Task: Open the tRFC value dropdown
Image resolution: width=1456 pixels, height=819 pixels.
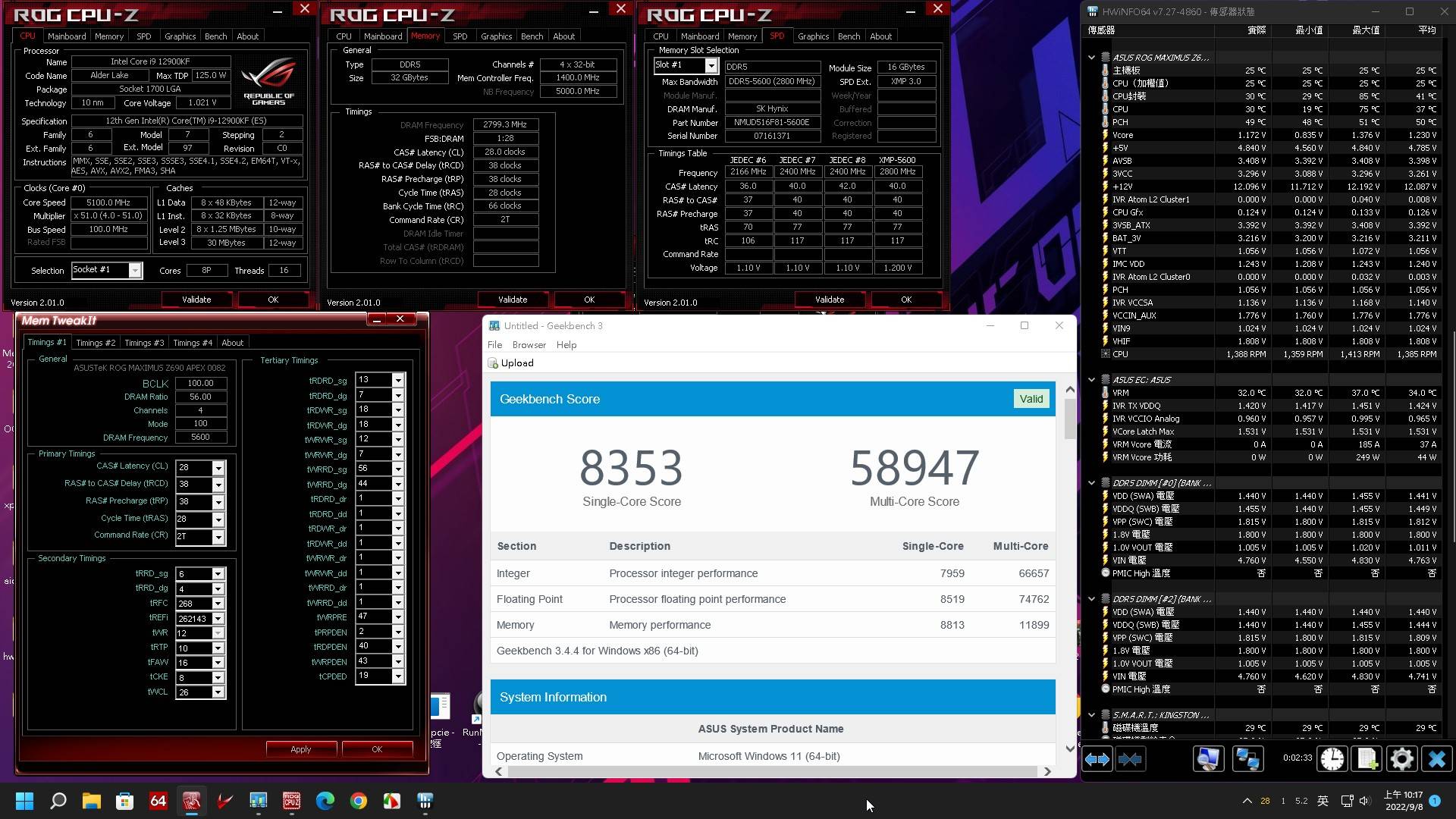Action: 218,604
